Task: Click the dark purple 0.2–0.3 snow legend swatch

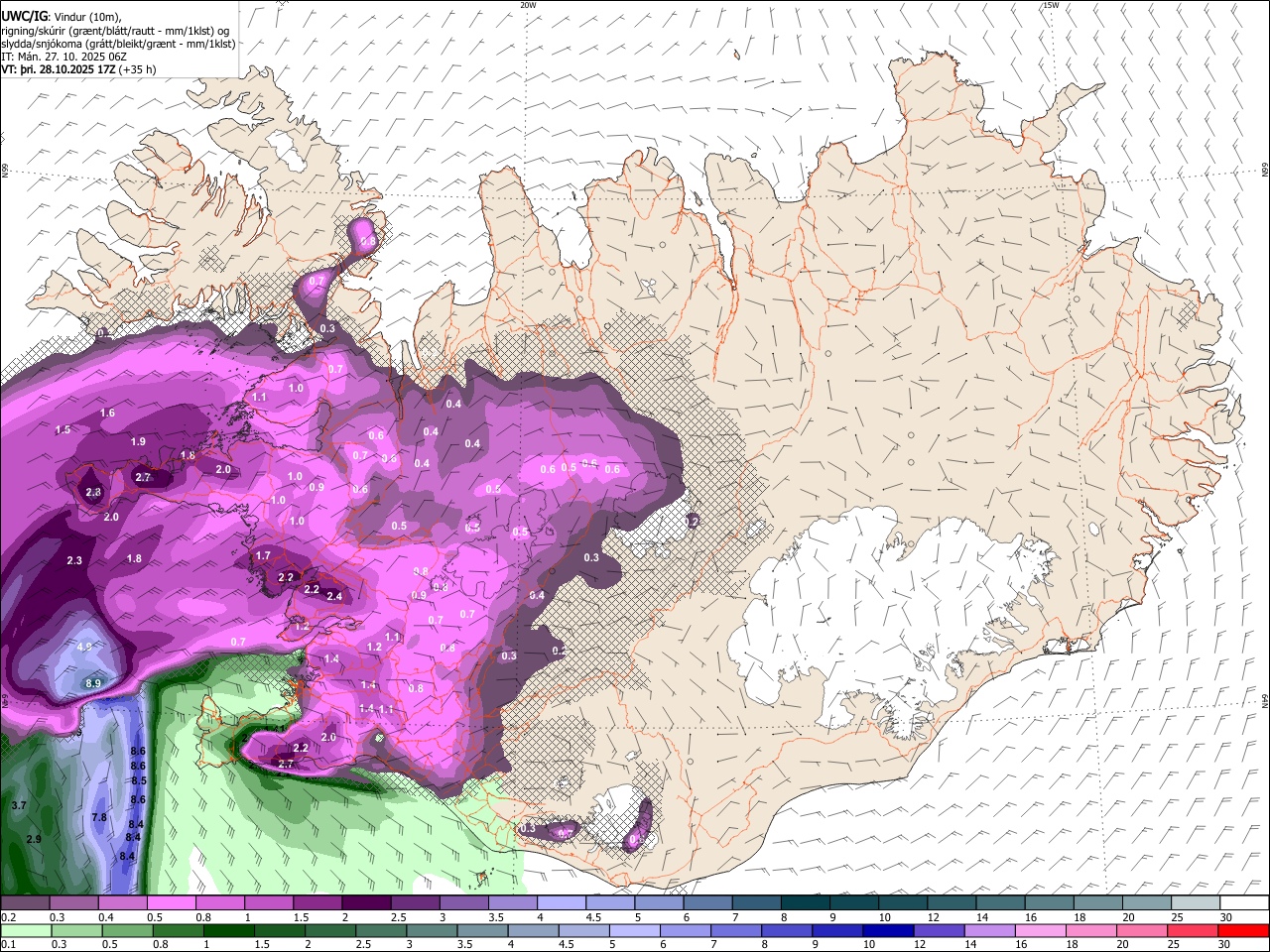Action: click(x=25, y=903)
